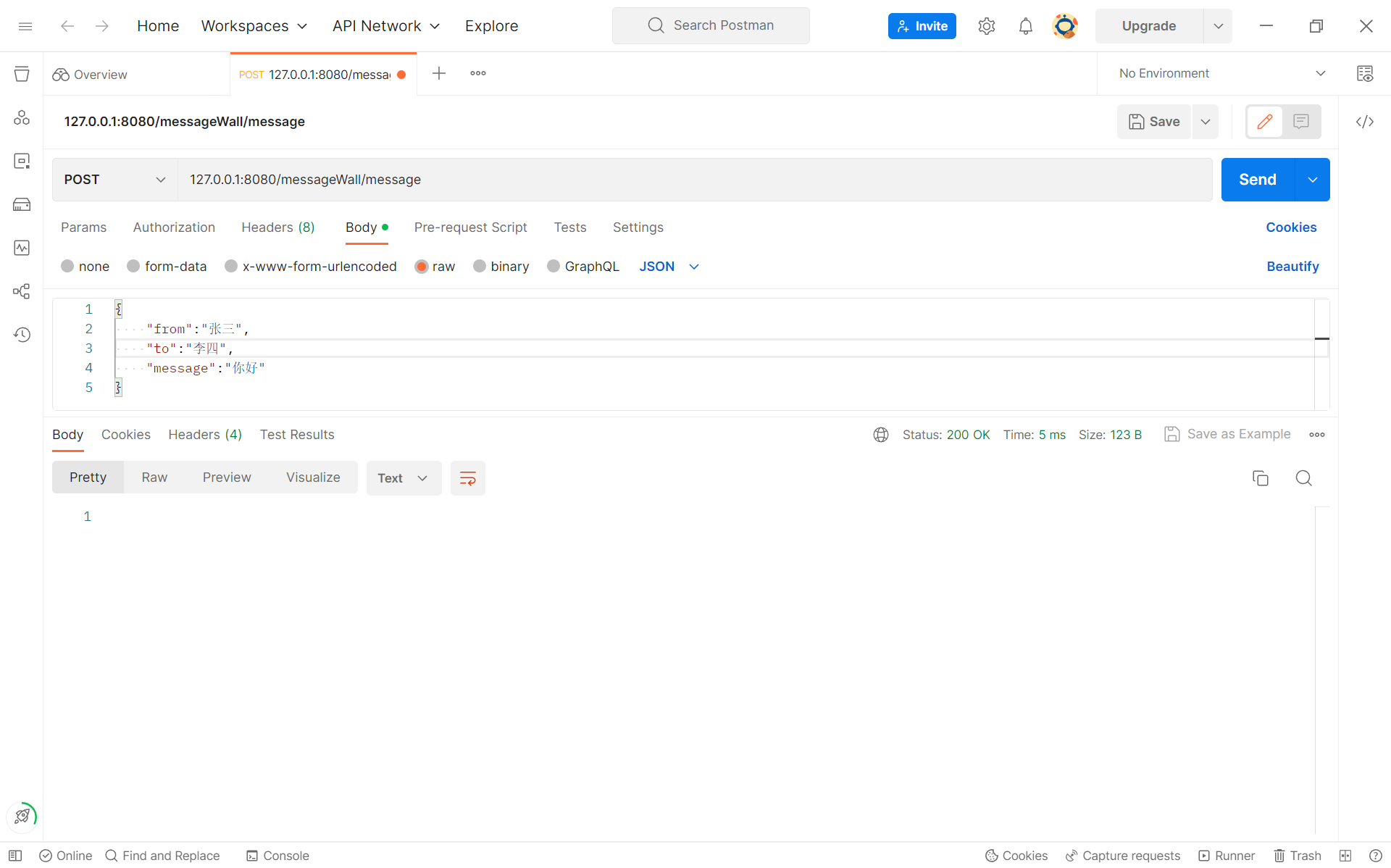Click the Beautify link
The height and width of the screenshot is (868, 1391).
(x=1292, y=267)
